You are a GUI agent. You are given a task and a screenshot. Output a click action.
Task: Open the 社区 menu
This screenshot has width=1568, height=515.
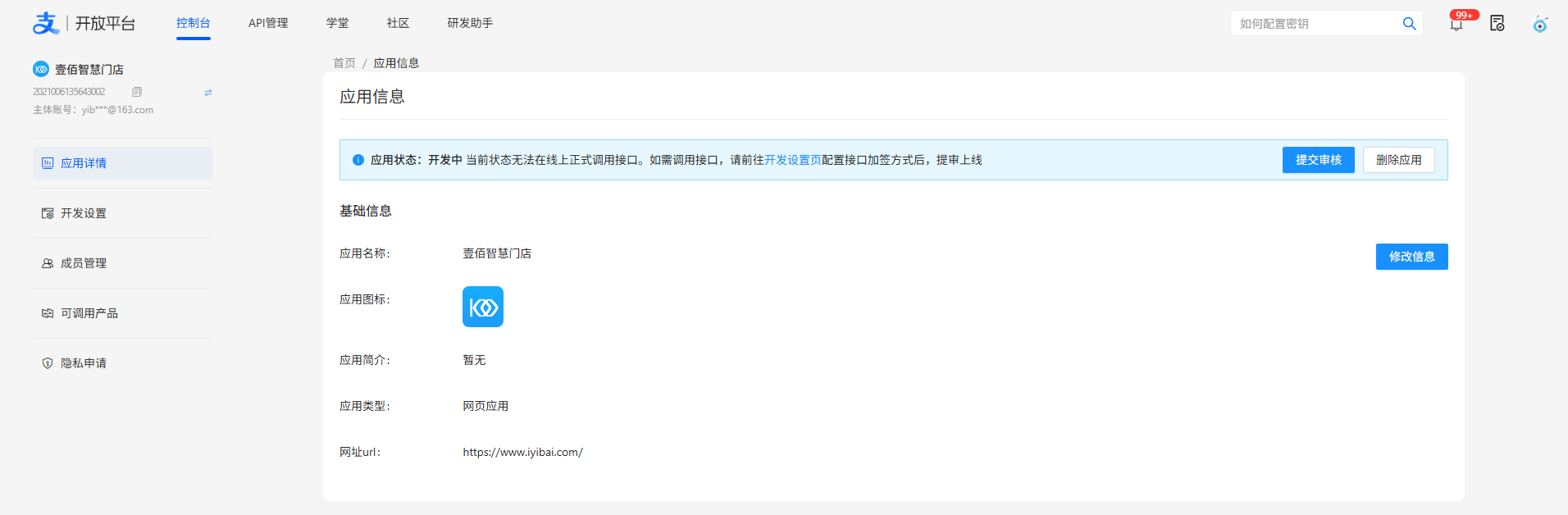(x=398, y=23)
